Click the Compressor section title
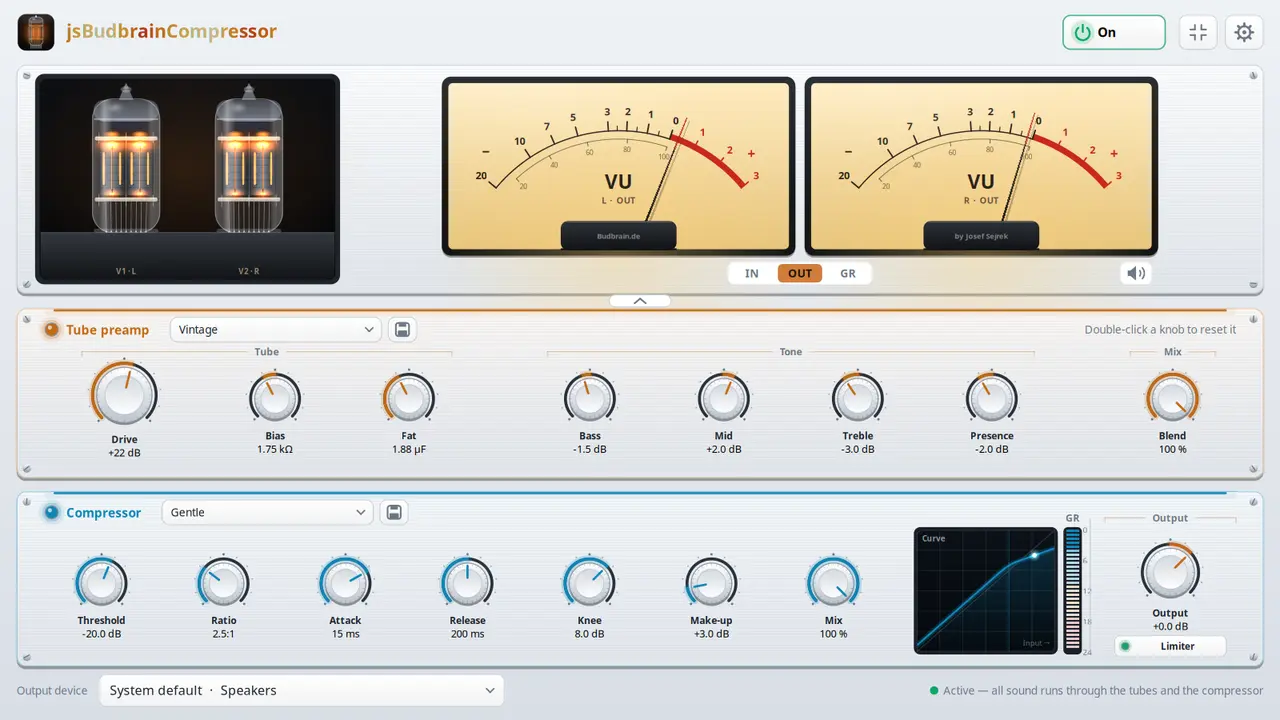The height and width of the screenshot is (720, 1280). click(x=104, y=513)
